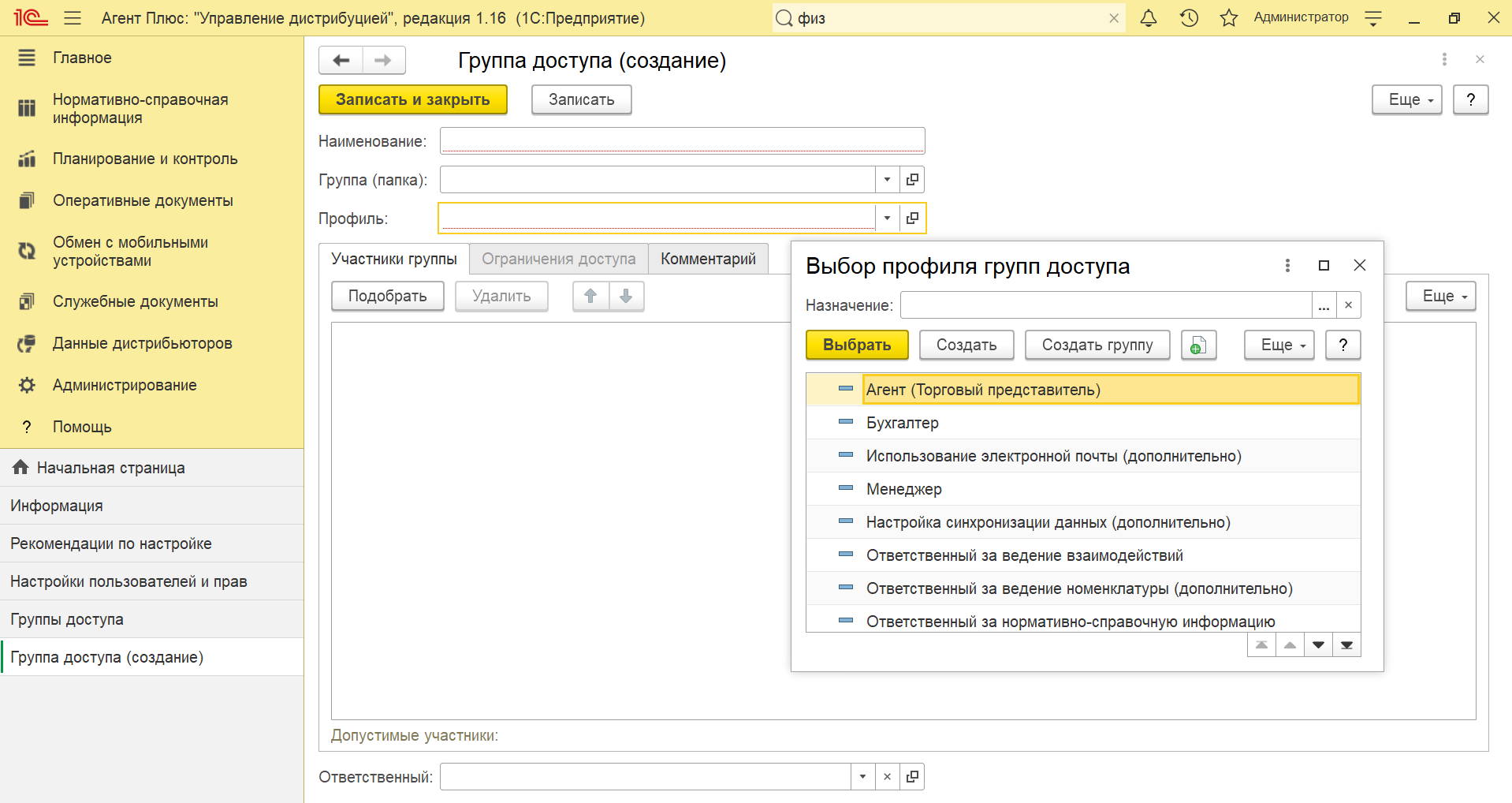Open Планирование и контроль section
This screenshot has width=1512, height=803.
[x=151, y=159]
